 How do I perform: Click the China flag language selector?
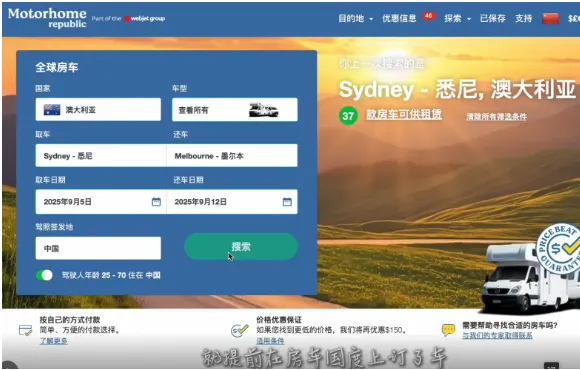(x=550, y=18)
